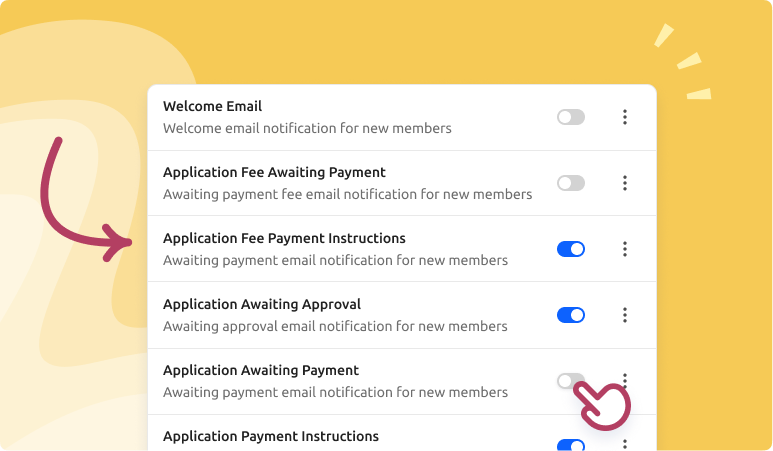Screen dimensions: 773x451
Task: Select the Application Awaiting Approval title
Action: pyautogui.click(x=262, y=304)
